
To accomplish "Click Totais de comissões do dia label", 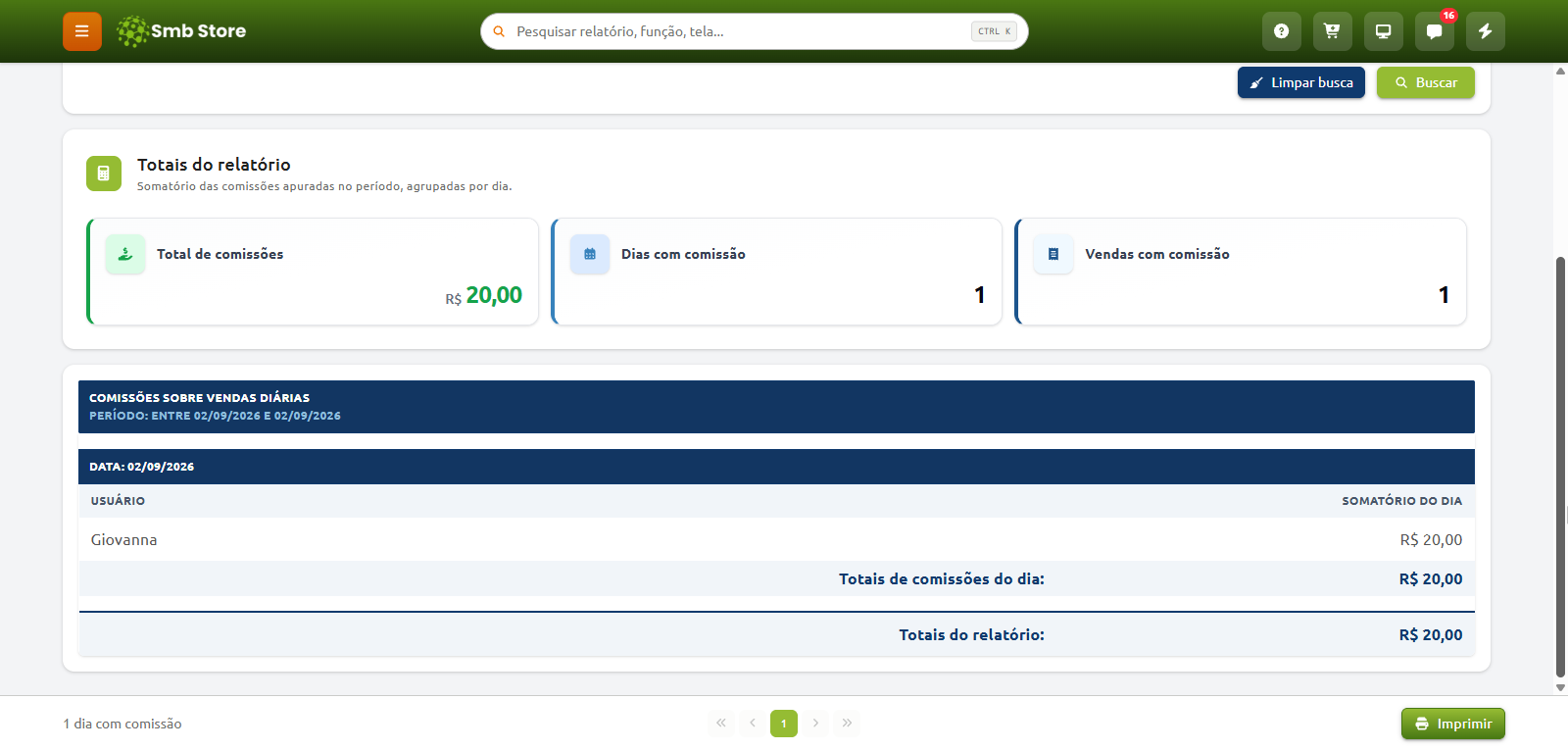I will pyautogui.click(x=942, y=579).
